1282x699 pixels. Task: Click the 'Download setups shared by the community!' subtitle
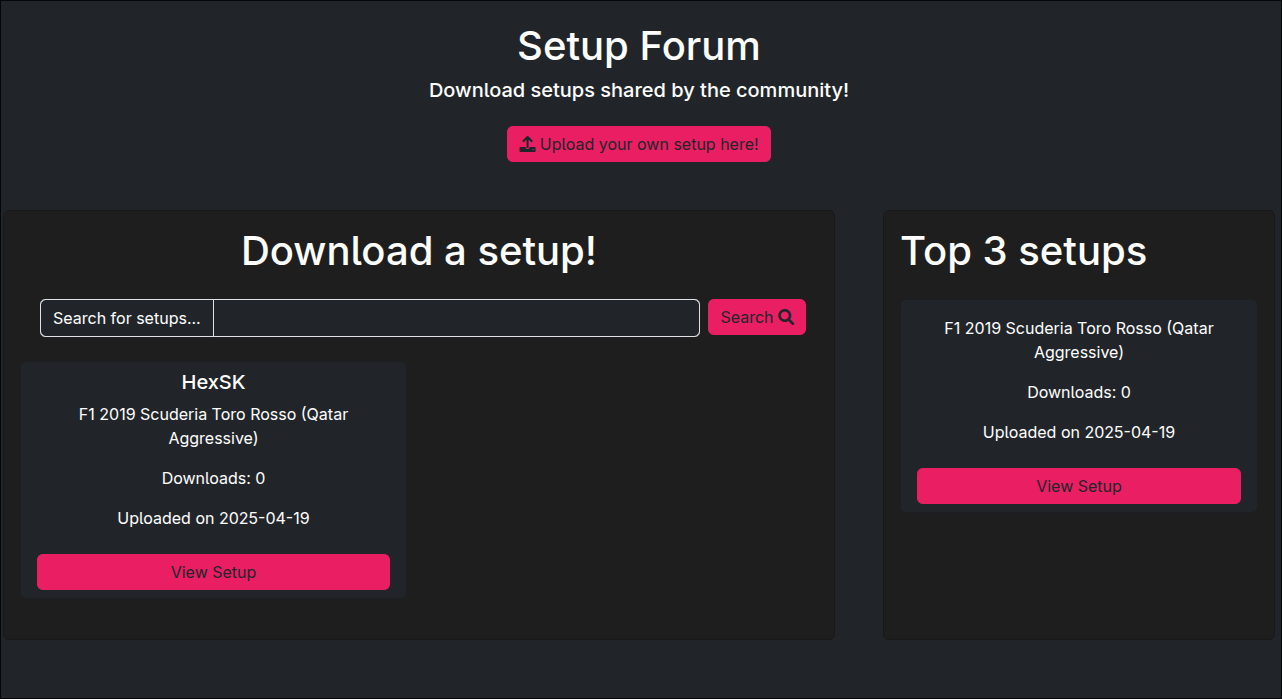click(x=639, y=90)
